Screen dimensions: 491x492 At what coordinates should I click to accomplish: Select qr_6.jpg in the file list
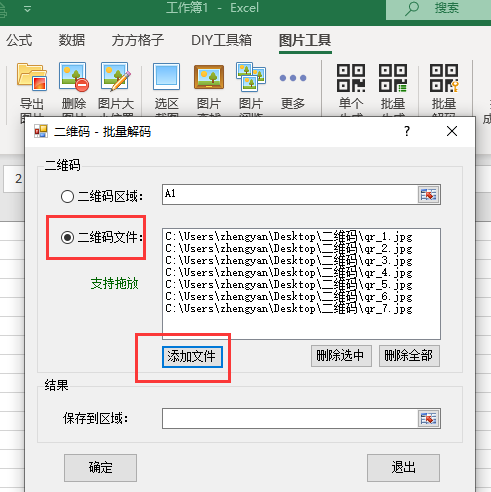(x=289, y=297)
